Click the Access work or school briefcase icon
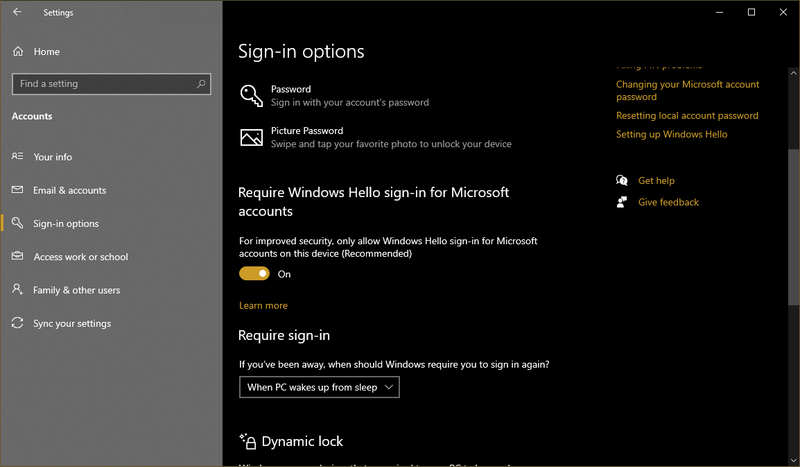 [x=17, y=256]
